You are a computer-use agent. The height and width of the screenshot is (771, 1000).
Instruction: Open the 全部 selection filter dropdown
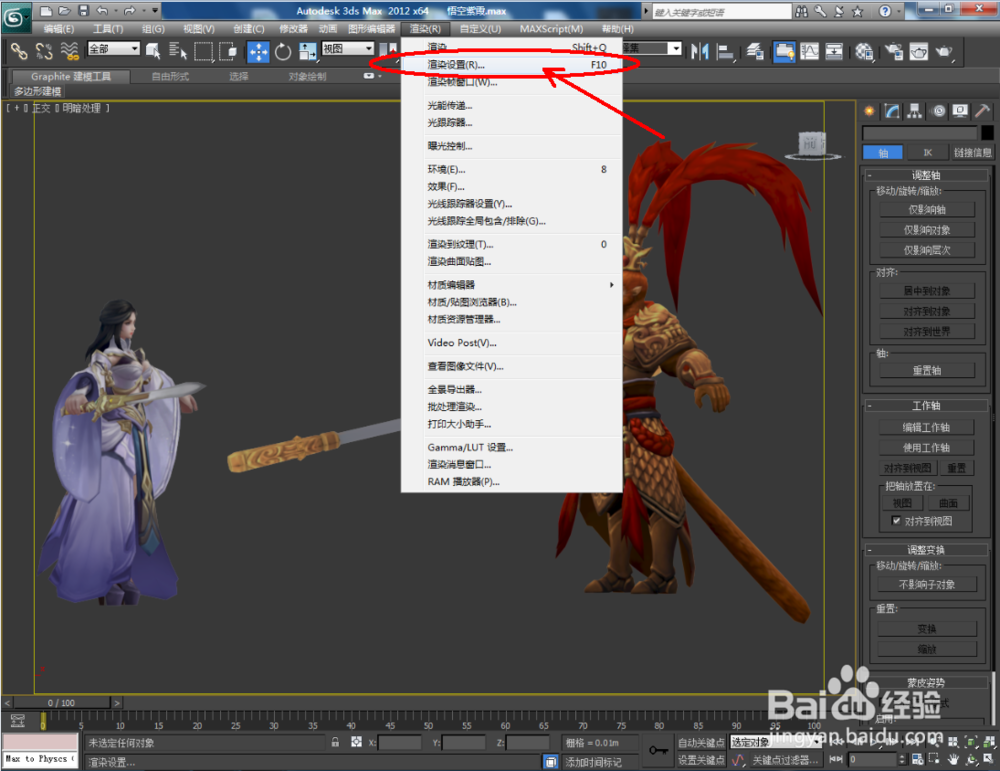point(114,48)
